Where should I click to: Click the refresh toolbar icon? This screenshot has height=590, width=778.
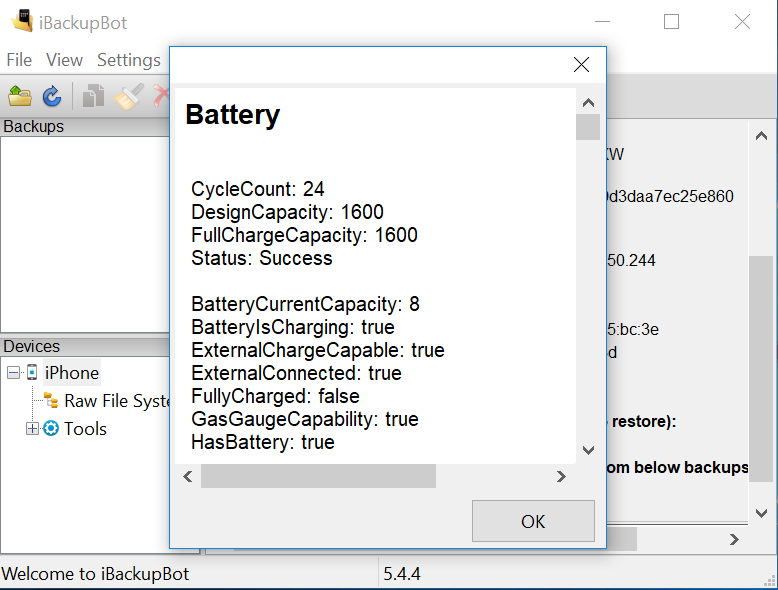(52, 96)
